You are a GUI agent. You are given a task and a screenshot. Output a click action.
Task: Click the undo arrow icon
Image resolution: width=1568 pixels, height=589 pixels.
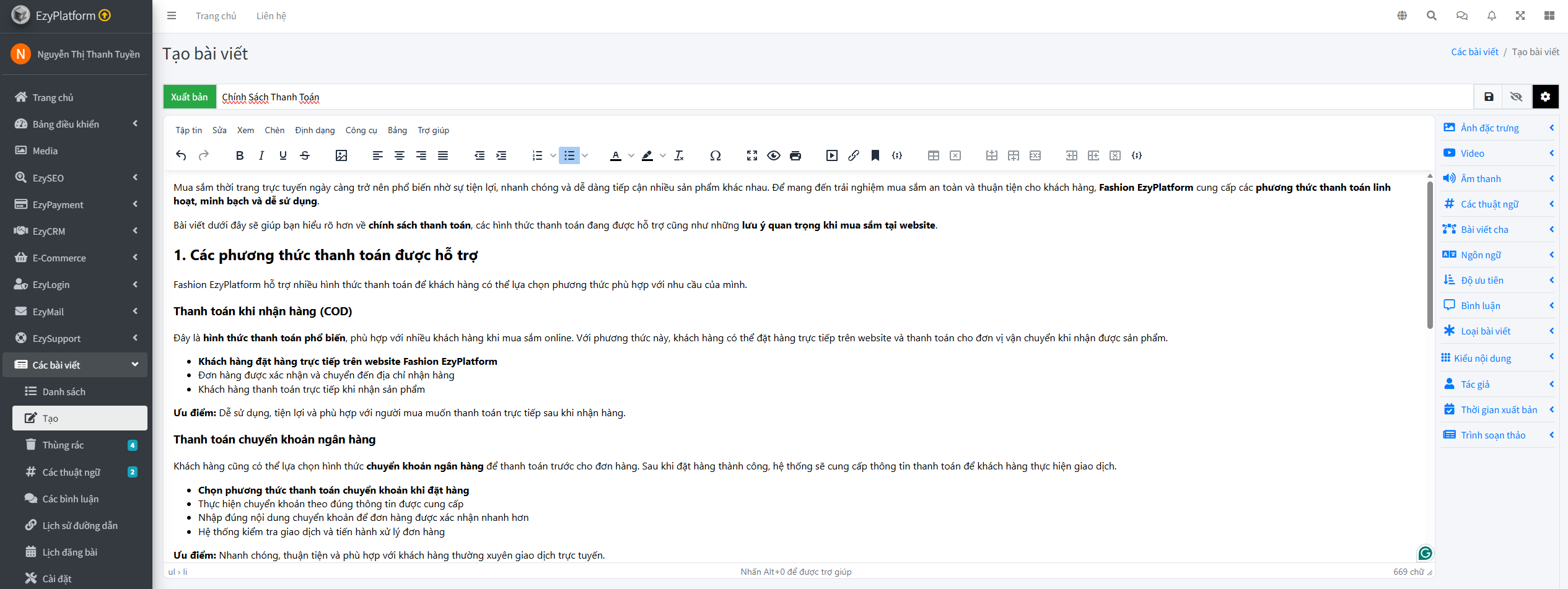181,155
